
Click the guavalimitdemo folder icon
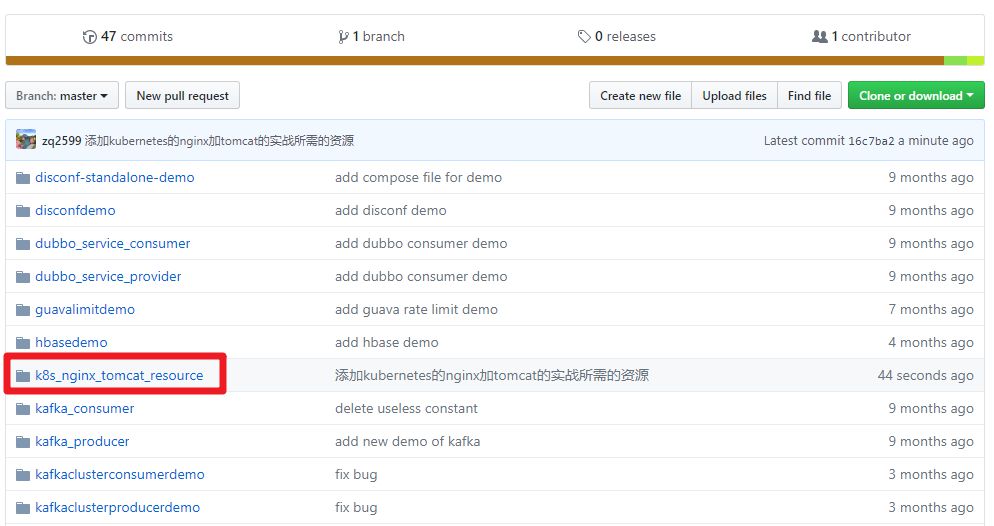[x=23, y=310]
